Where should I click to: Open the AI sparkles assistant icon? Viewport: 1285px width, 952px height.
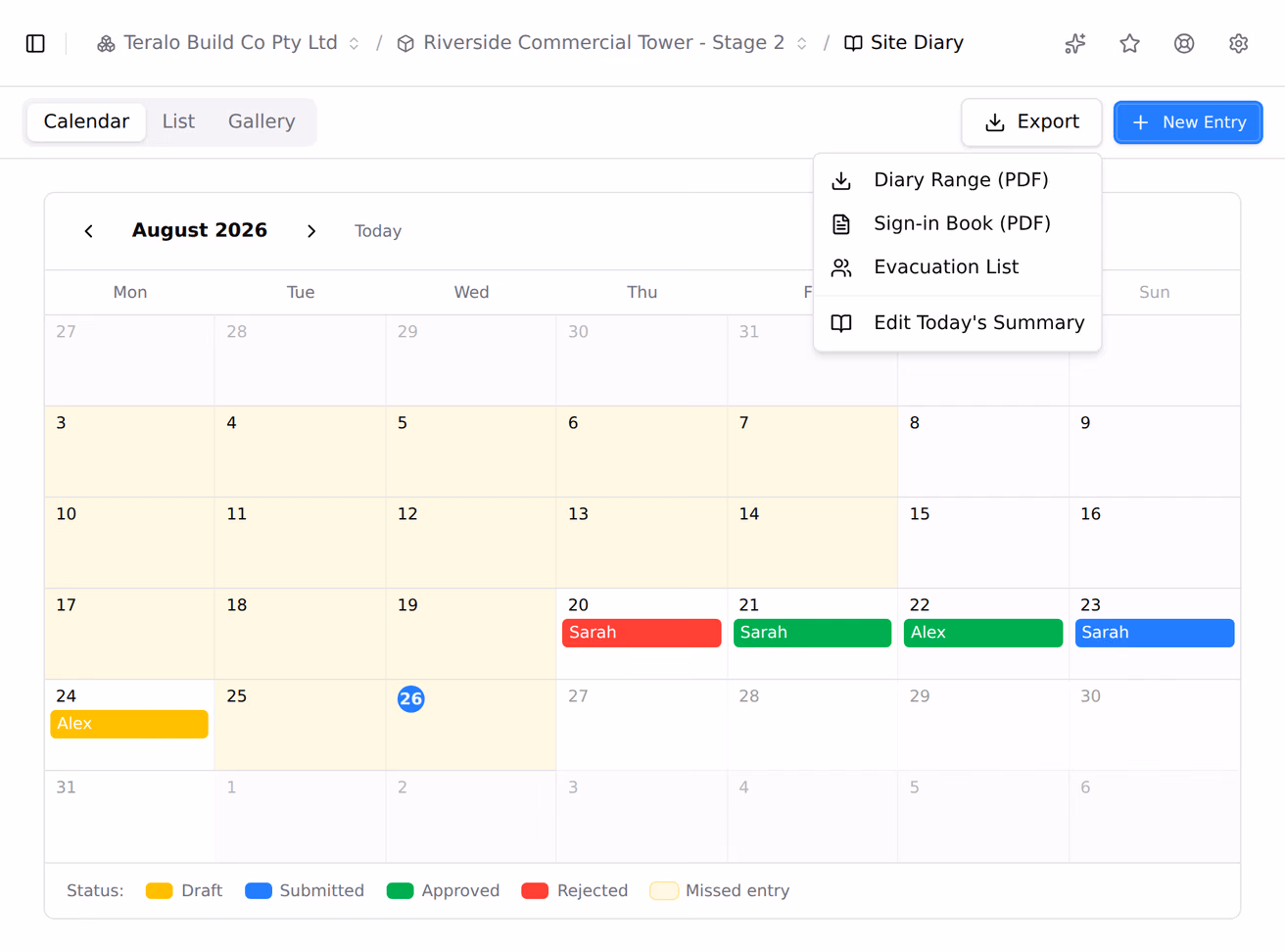coord(1075,43)
